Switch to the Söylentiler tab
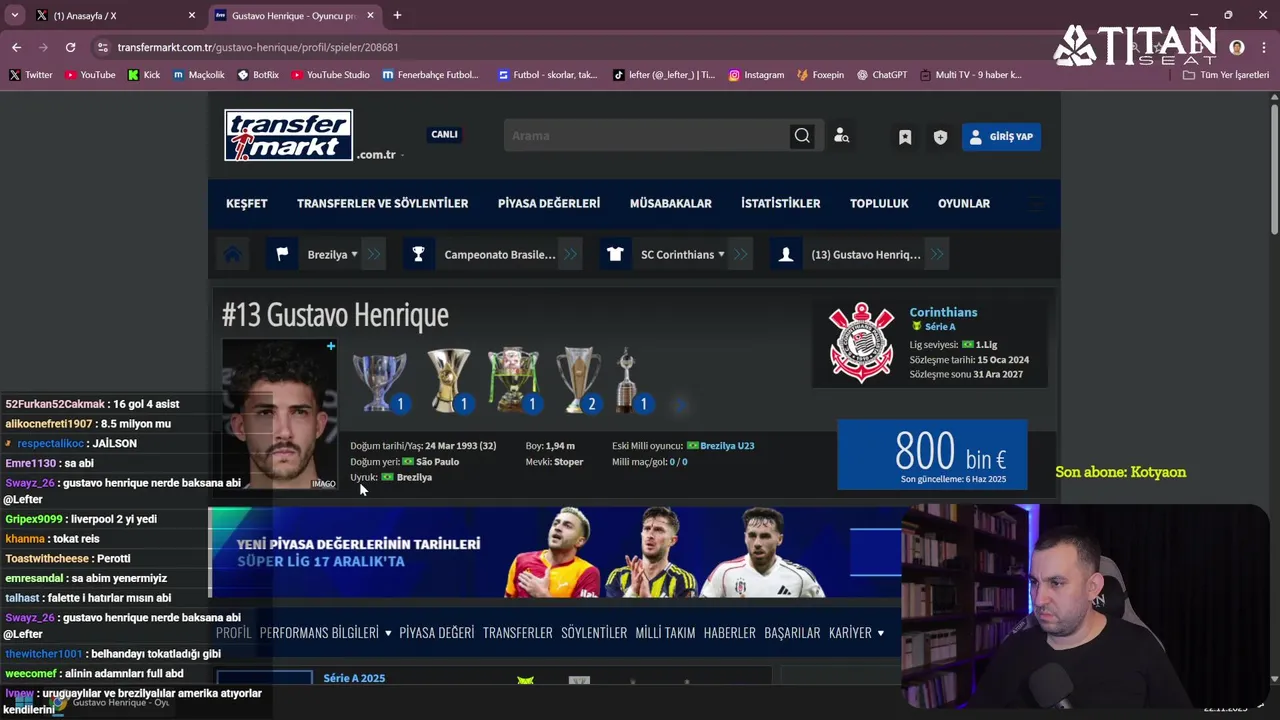The height and width of the screenshot is (720, 1280). click(x=594, y=633)
